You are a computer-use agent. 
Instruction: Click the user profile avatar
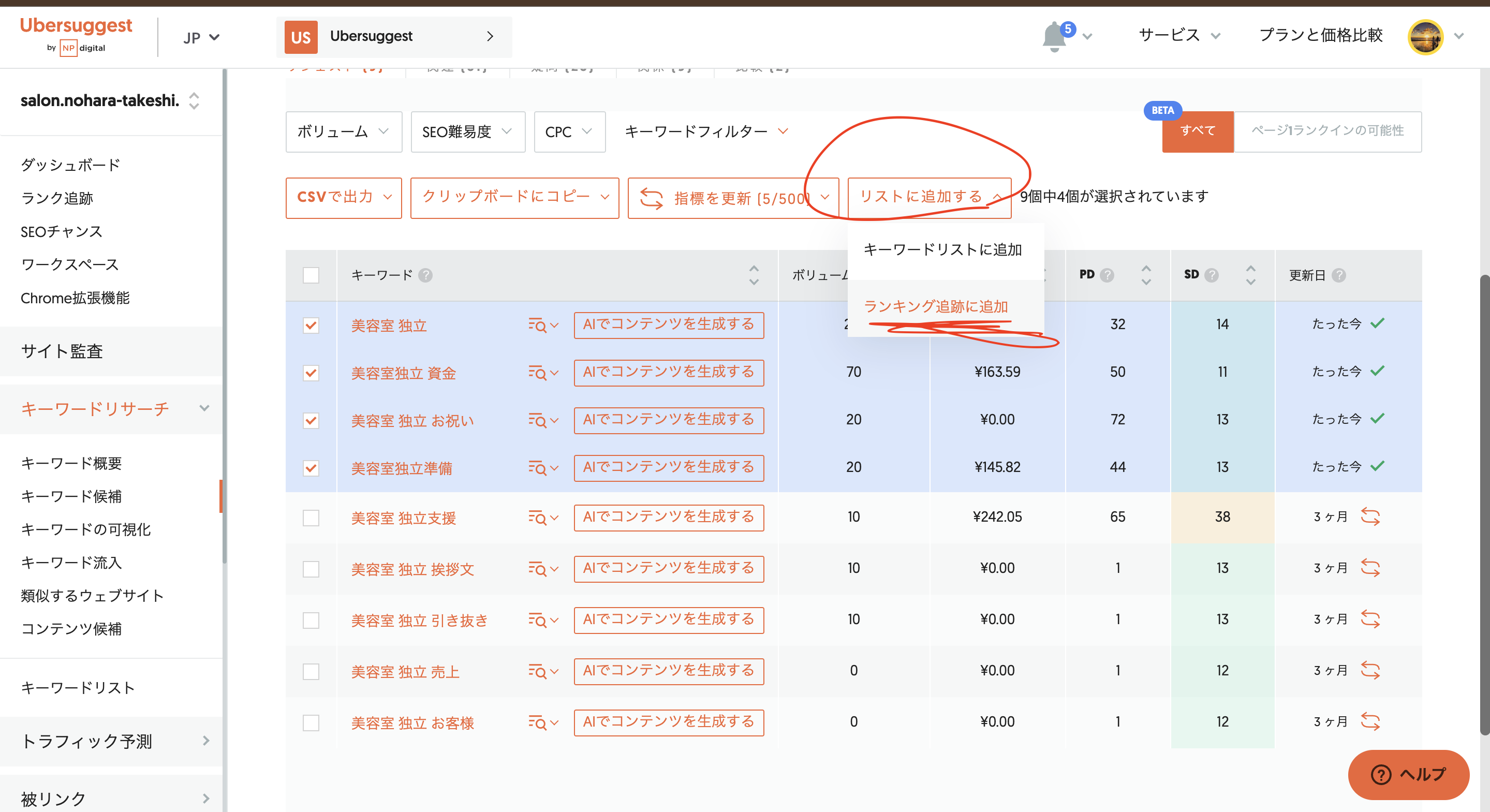click(1425, 36)
